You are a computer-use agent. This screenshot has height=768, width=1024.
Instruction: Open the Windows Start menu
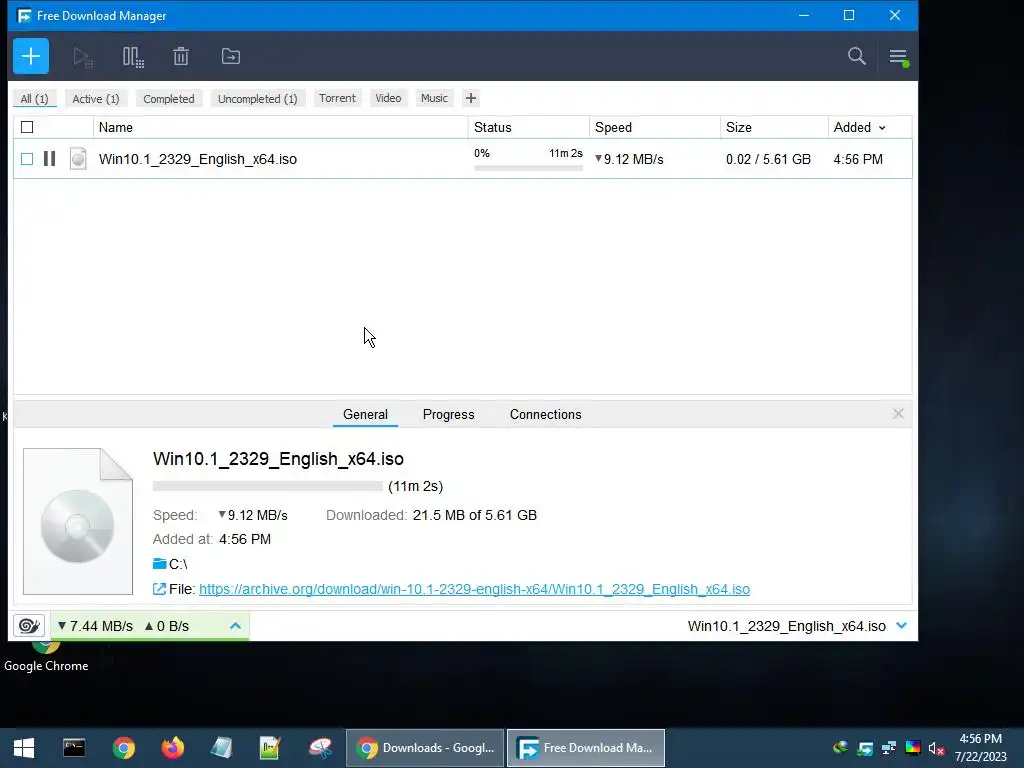click(24, 748)
